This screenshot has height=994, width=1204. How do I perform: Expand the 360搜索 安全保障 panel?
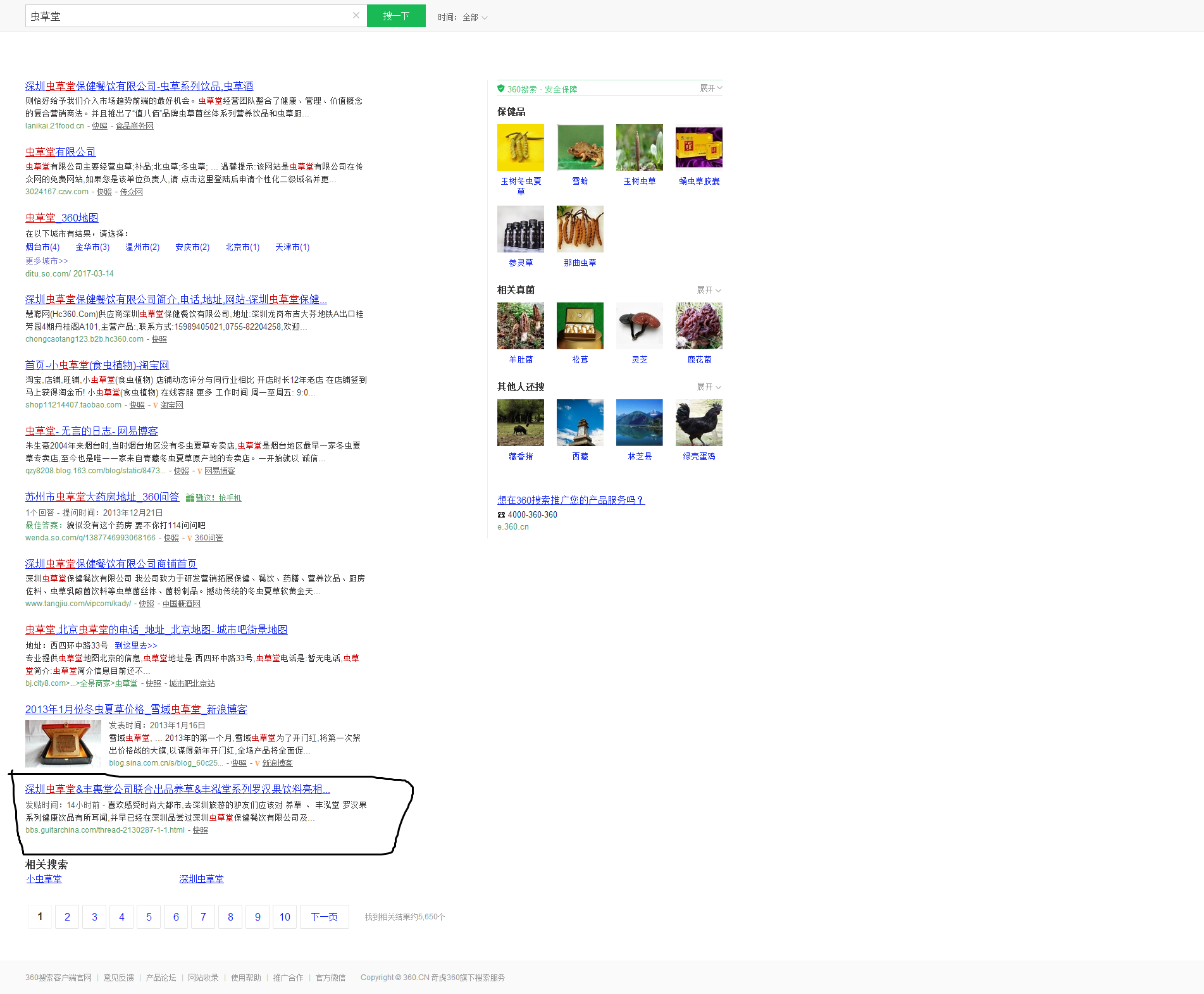tap(711, 88)
